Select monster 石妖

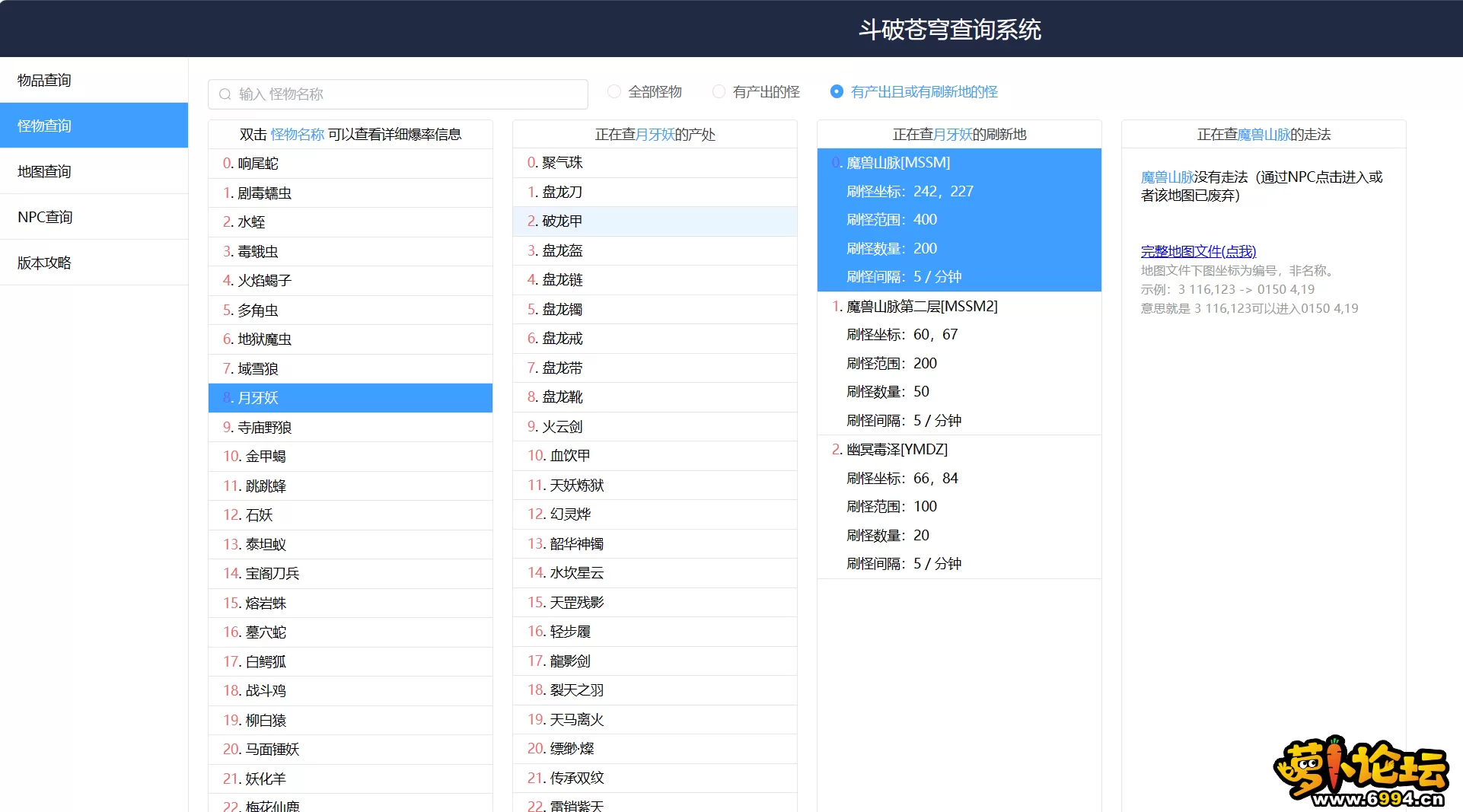point(350,515)
